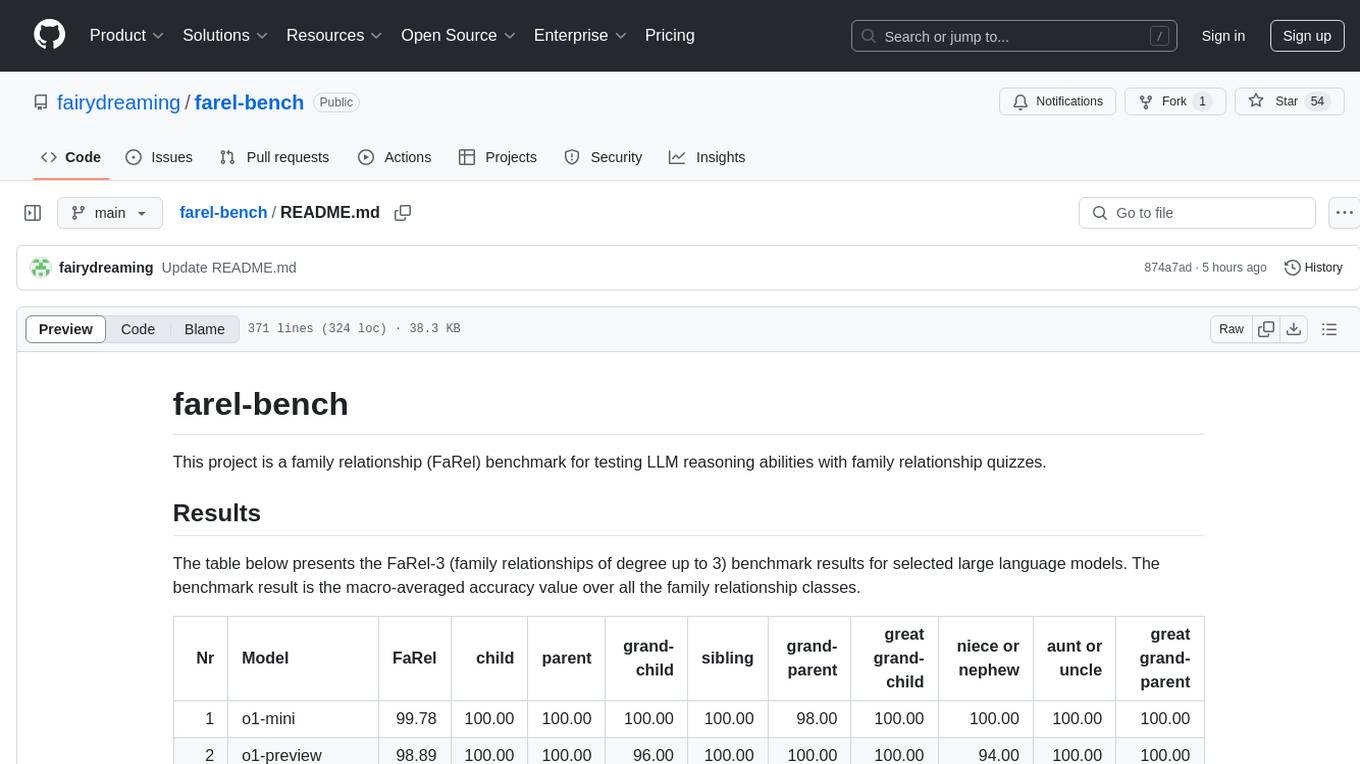Click the great grand-parent column header

pos(1161,658)
